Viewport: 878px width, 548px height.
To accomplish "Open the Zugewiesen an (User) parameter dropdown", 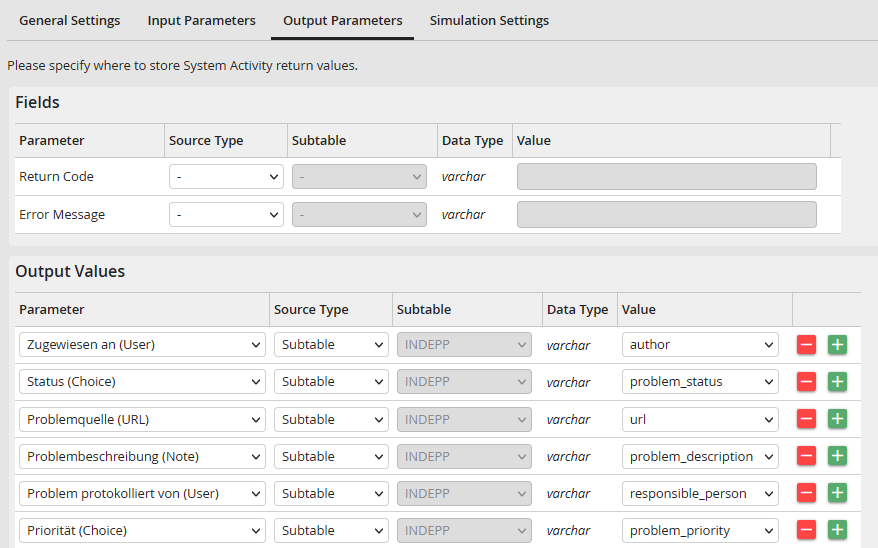I will click(142, 345).
